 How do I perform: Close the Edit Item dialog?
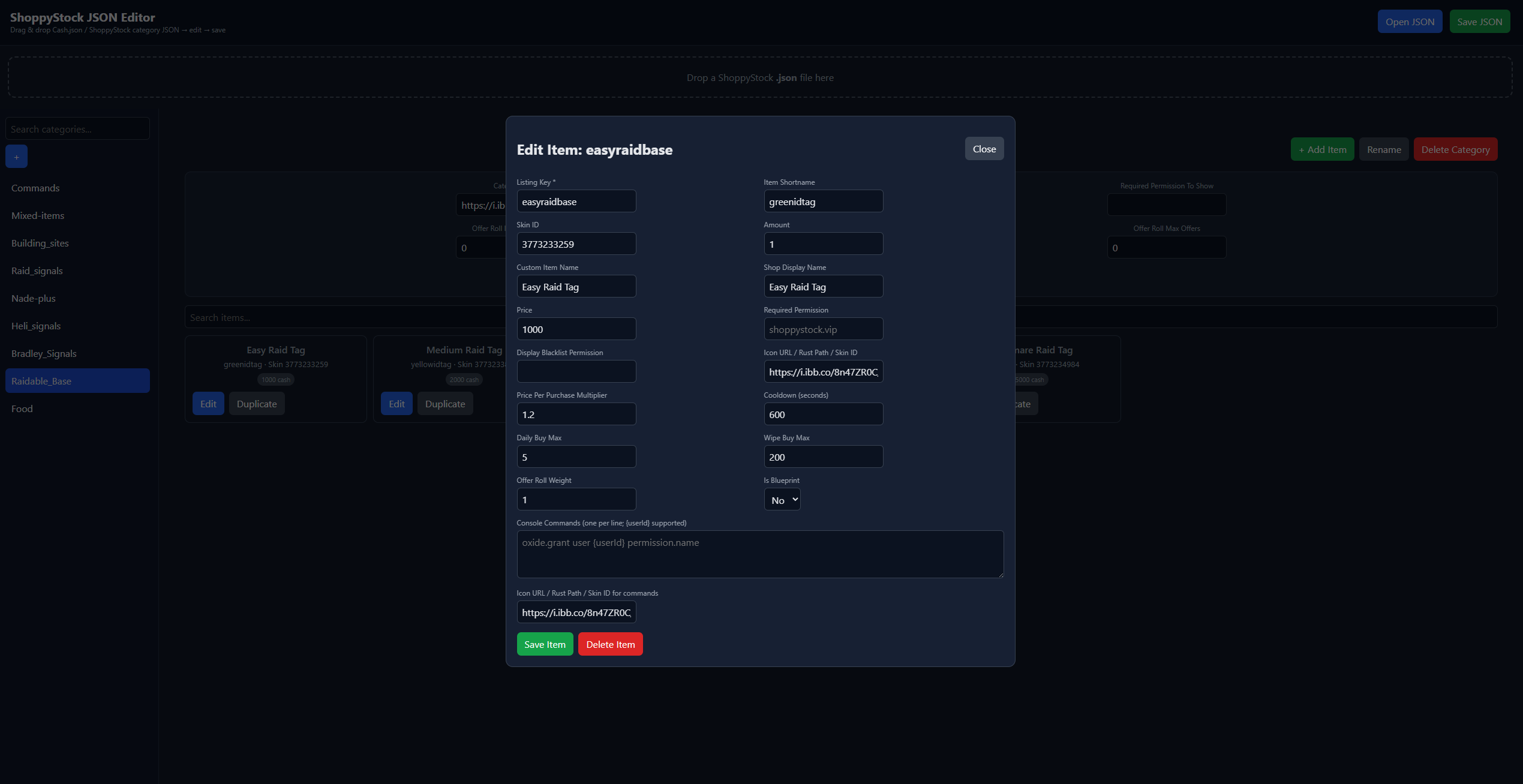pos(984,149)
